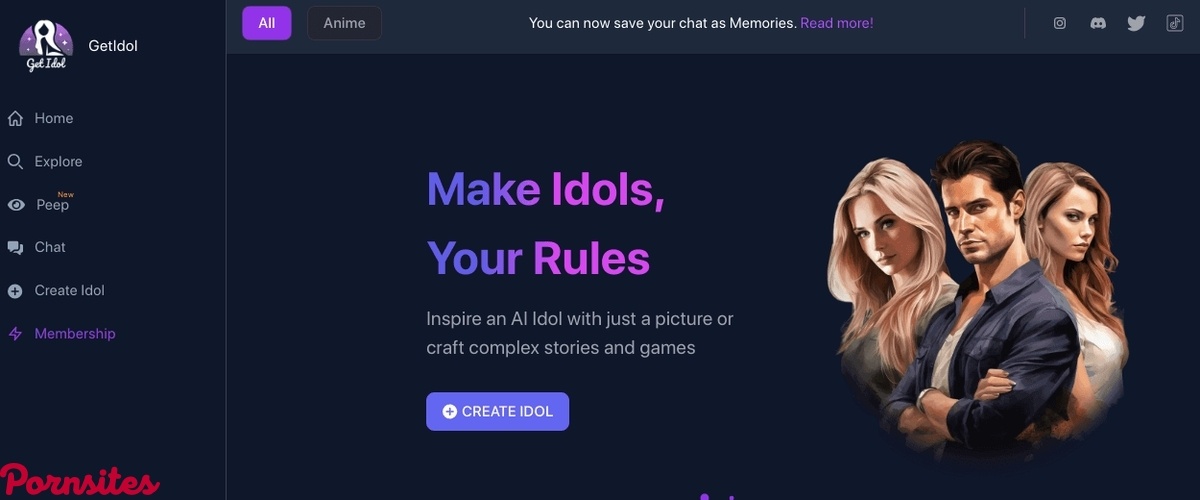
Task: Click the Pornsites watermark logo
Action: click(x=80, y=482)
